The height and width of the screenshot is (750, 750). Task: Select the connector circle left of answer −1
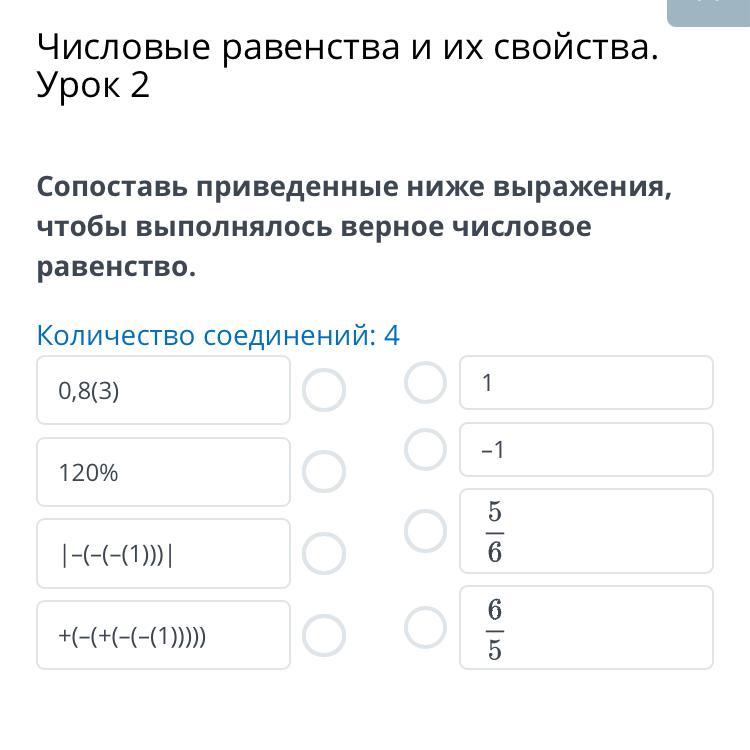pyautogui.click(x=425, y=449)
